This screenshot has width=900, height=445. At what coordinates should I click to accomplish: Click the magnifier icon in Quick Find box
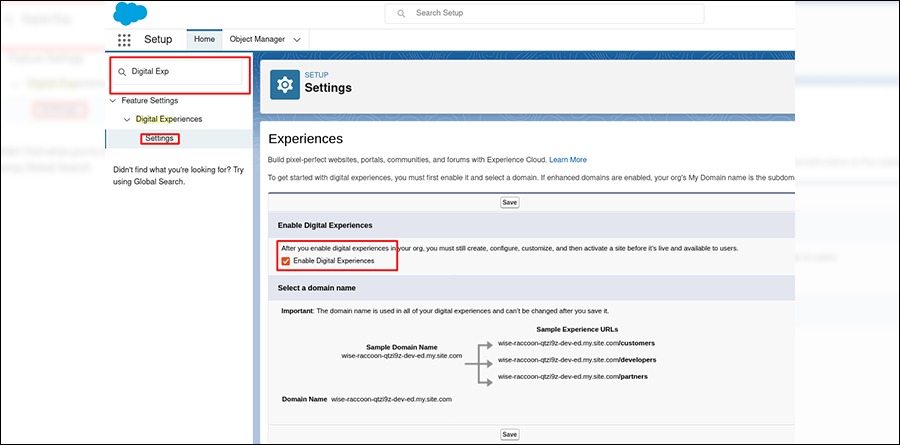(x=122, y=72)
